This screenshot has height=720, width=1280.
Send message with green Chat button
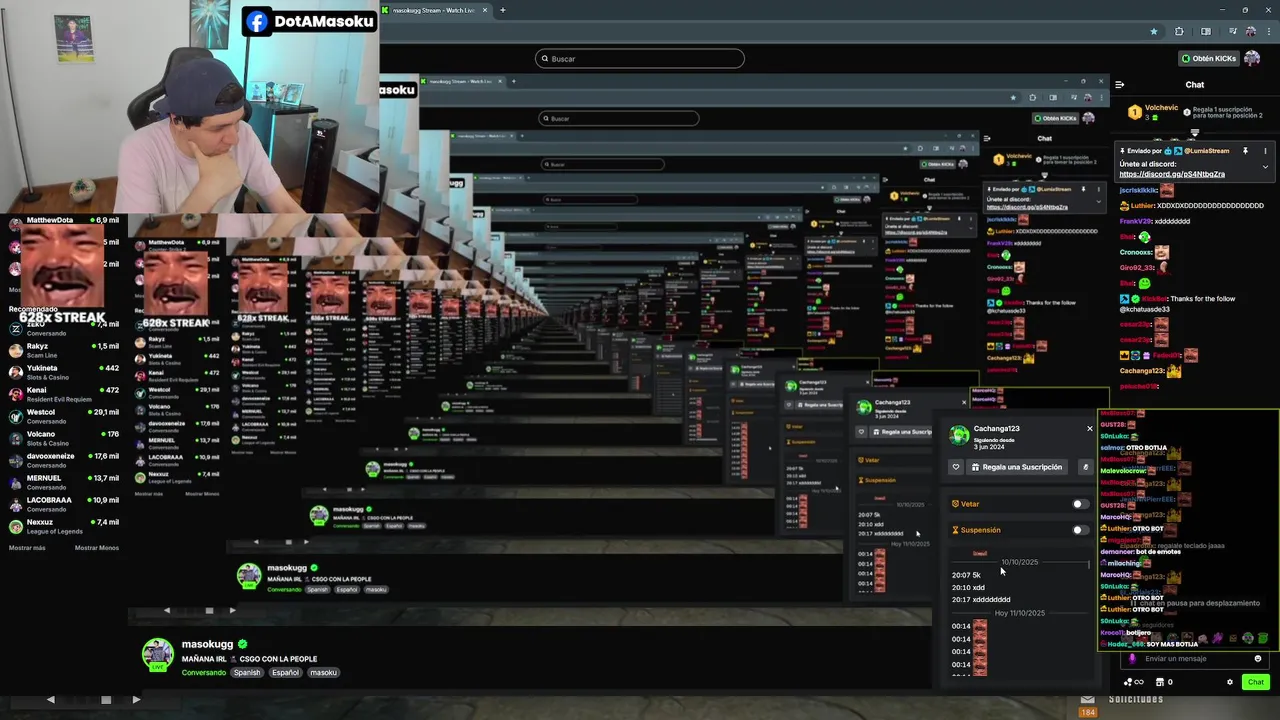point(1256,682)
